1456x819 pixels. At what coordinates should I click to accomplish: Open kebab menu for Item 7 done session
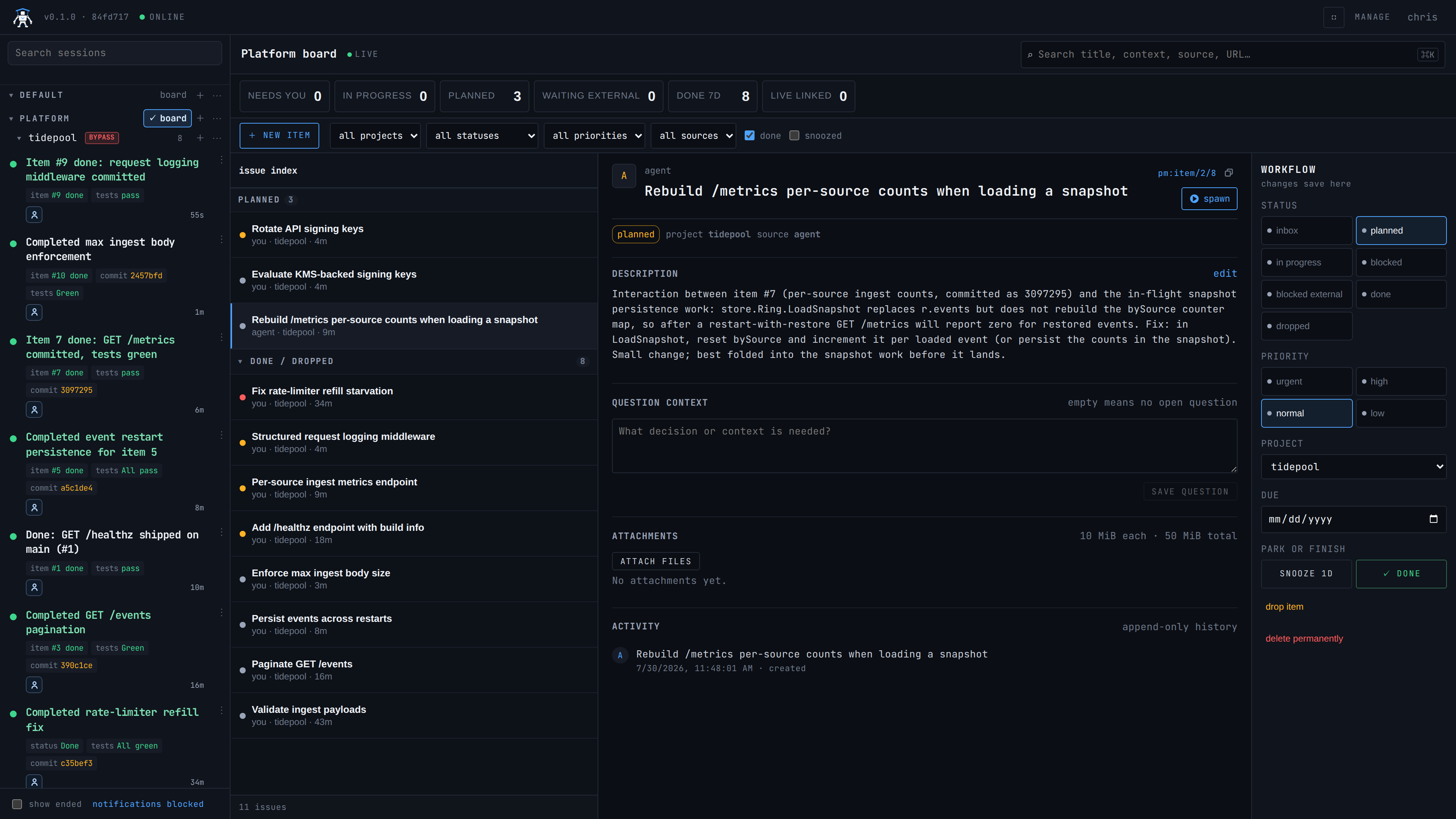tap(221, 337)
